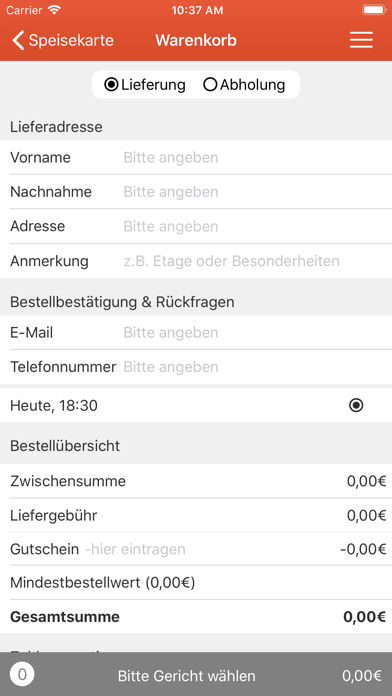Tap Bitte Gericht wählen button
This screenshot has width=392, height=696.
[186, 676]
